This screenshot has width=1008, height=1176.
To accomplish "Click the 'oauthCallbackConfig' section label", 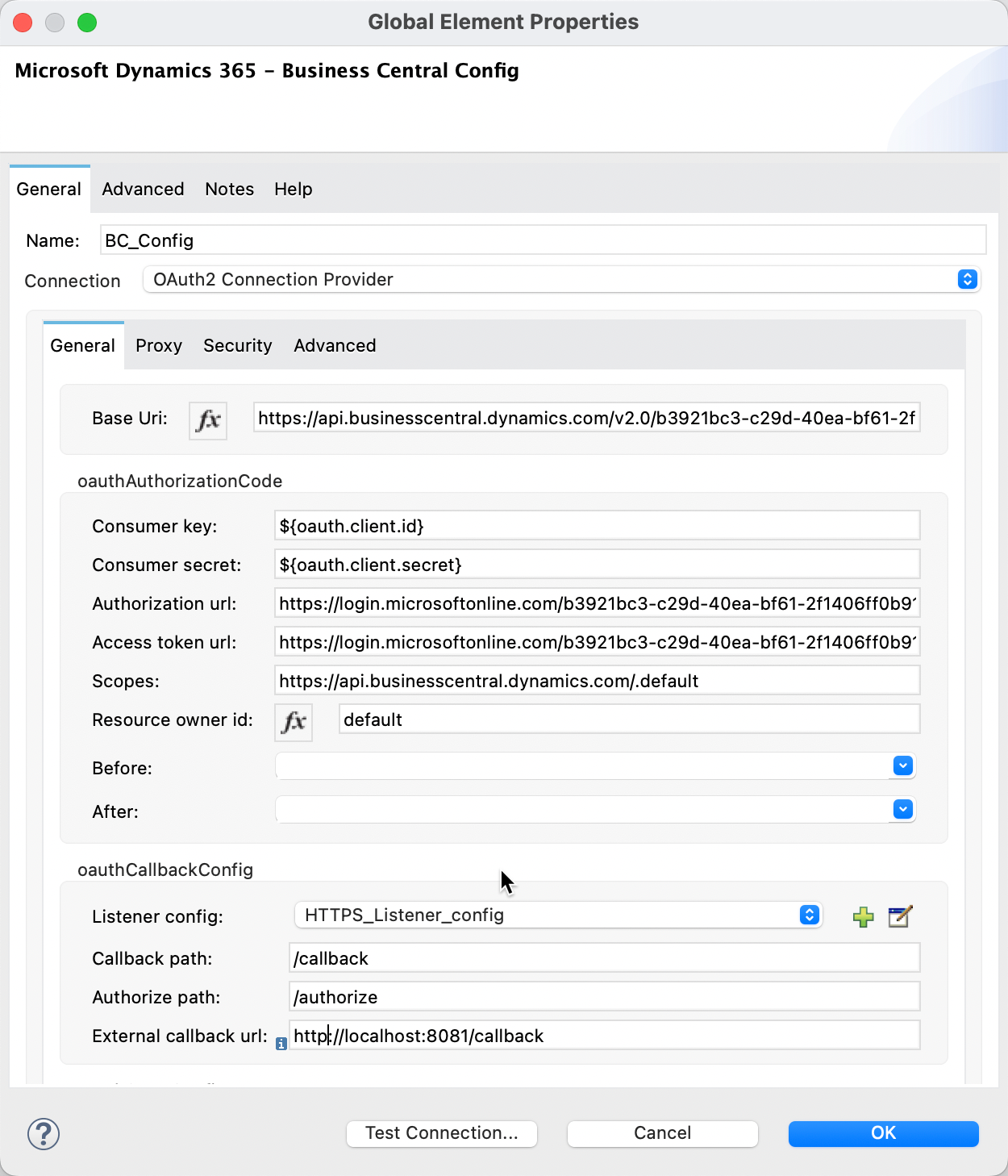I will click(165, 870).
